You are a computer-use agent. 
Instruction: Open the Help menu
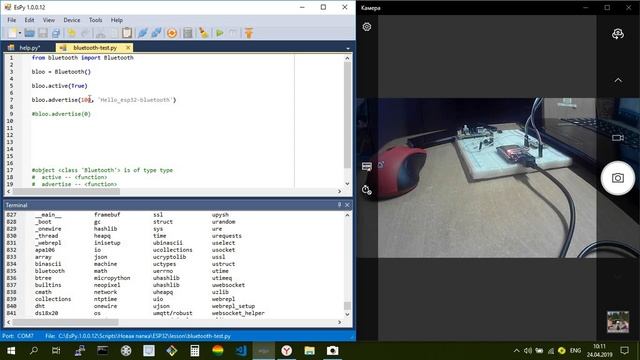pos(117,20)
